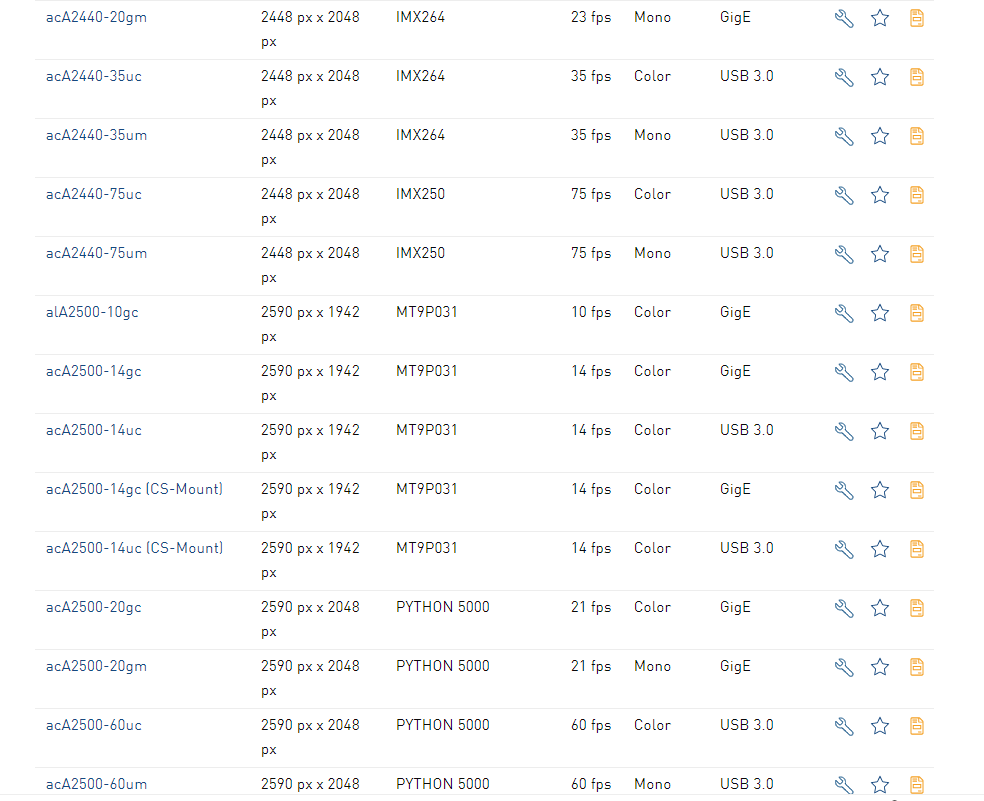Viewport: 984px width, 801px height.
Task: Click the document icon for acA2500-20gc
Action: pyautogui.click(x=916, y=608)
